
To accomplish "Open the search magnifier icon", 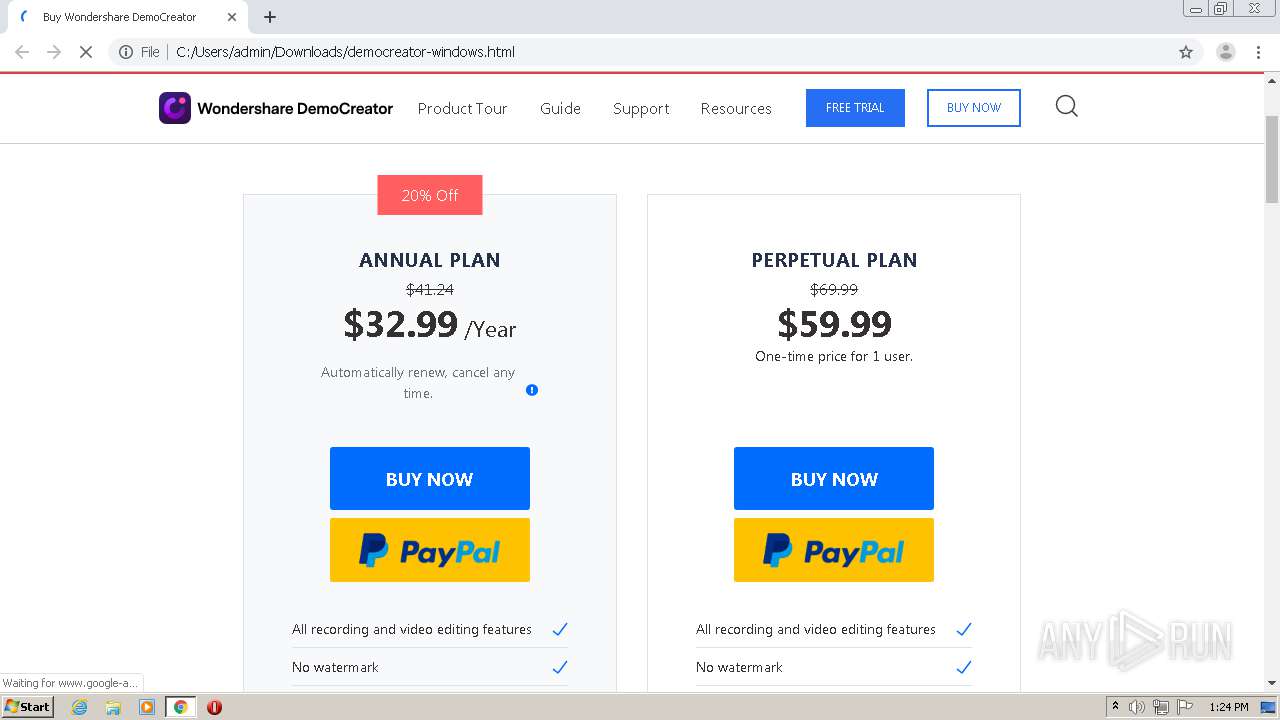I will pos(1066,106).
